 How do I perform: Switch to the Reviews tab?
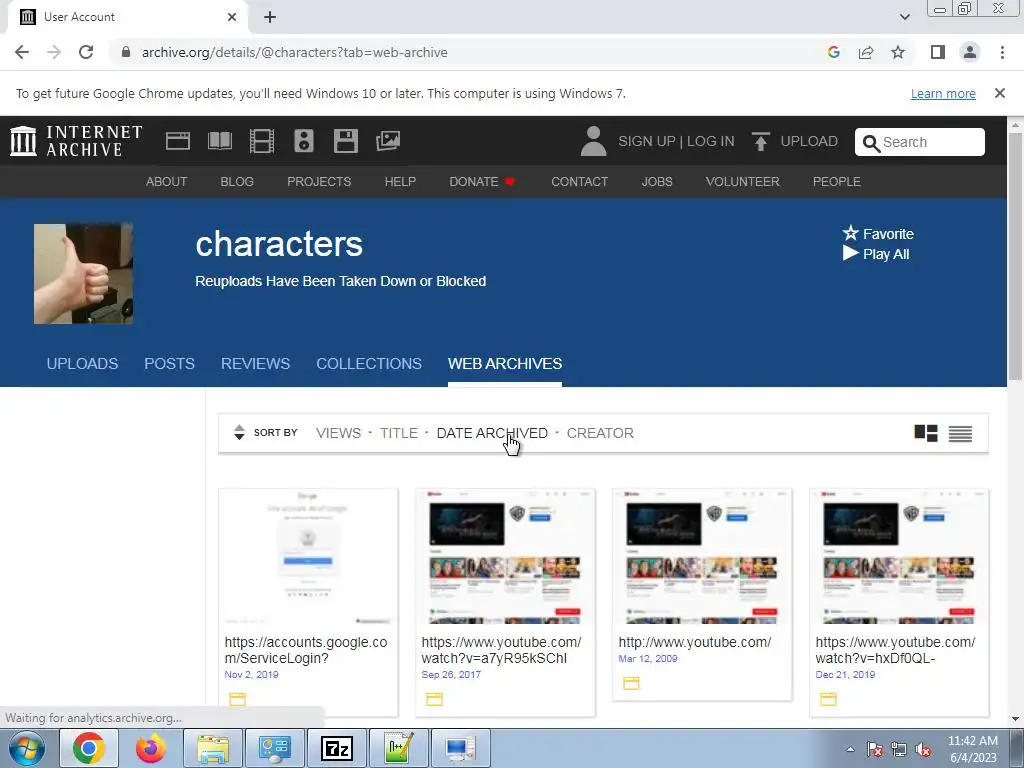click(x=255, y=364)
